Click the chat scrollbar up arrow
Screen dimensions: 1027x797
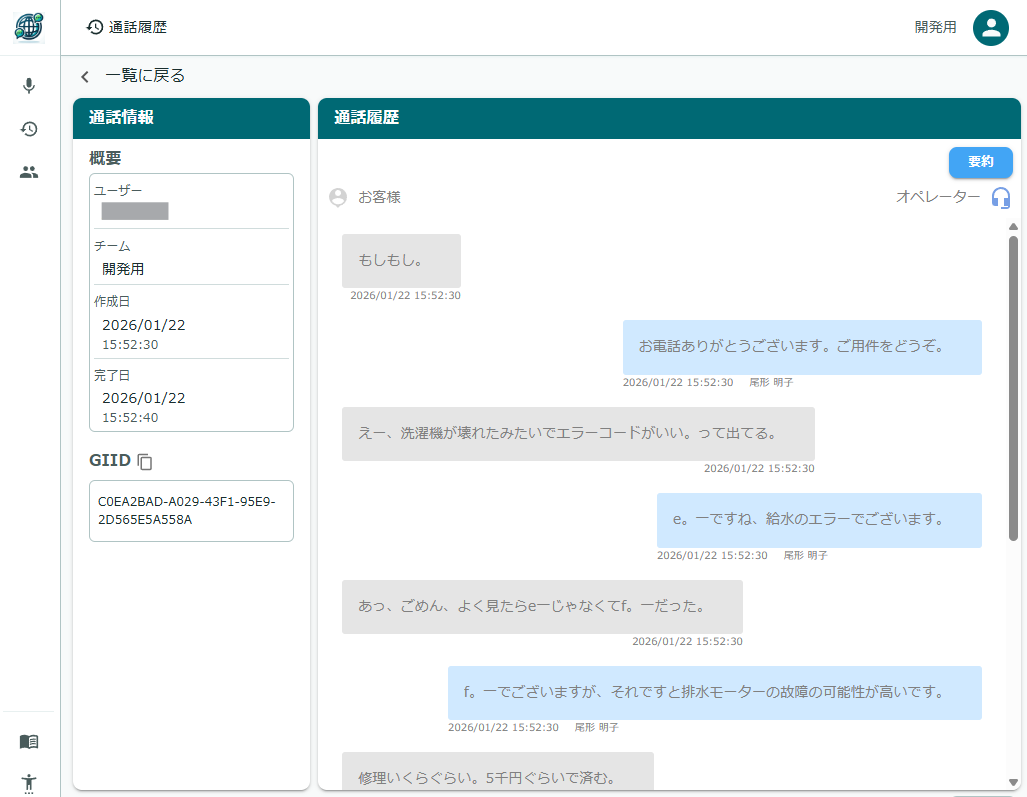pyautogui.click(x=1013, y=227)
